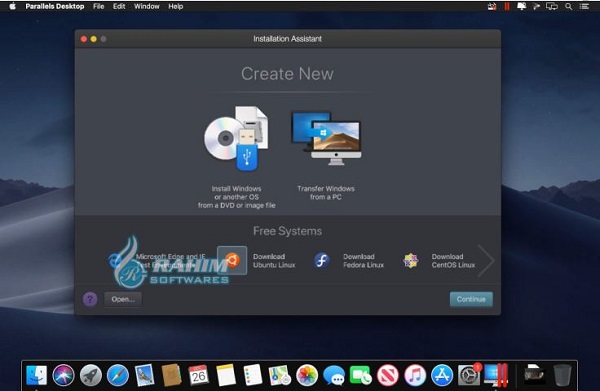Open System Preferences from the Dock

coord(469,375)
